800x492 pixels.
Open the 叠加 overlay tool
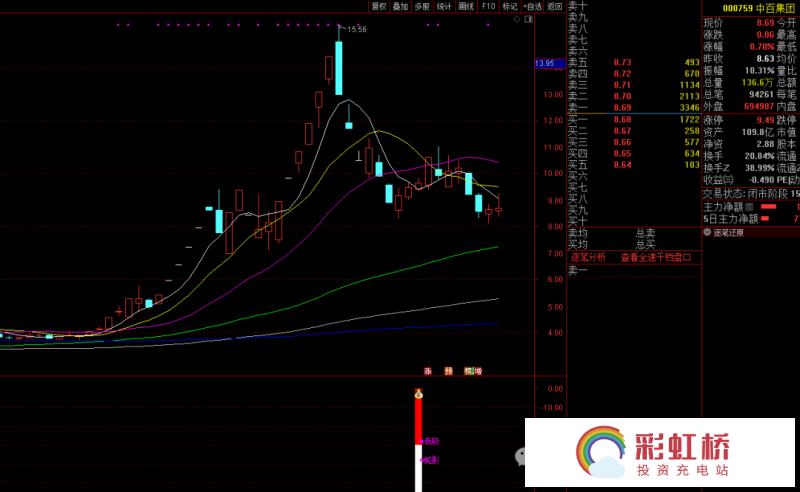[x=400, y=6]
